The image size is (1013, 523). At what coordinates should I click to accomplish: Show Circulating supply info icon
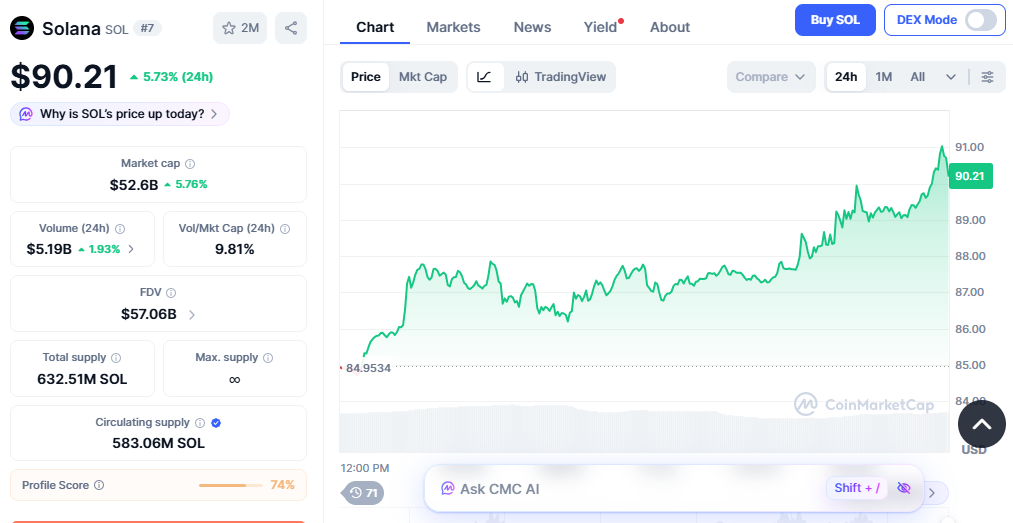[200, 423]
